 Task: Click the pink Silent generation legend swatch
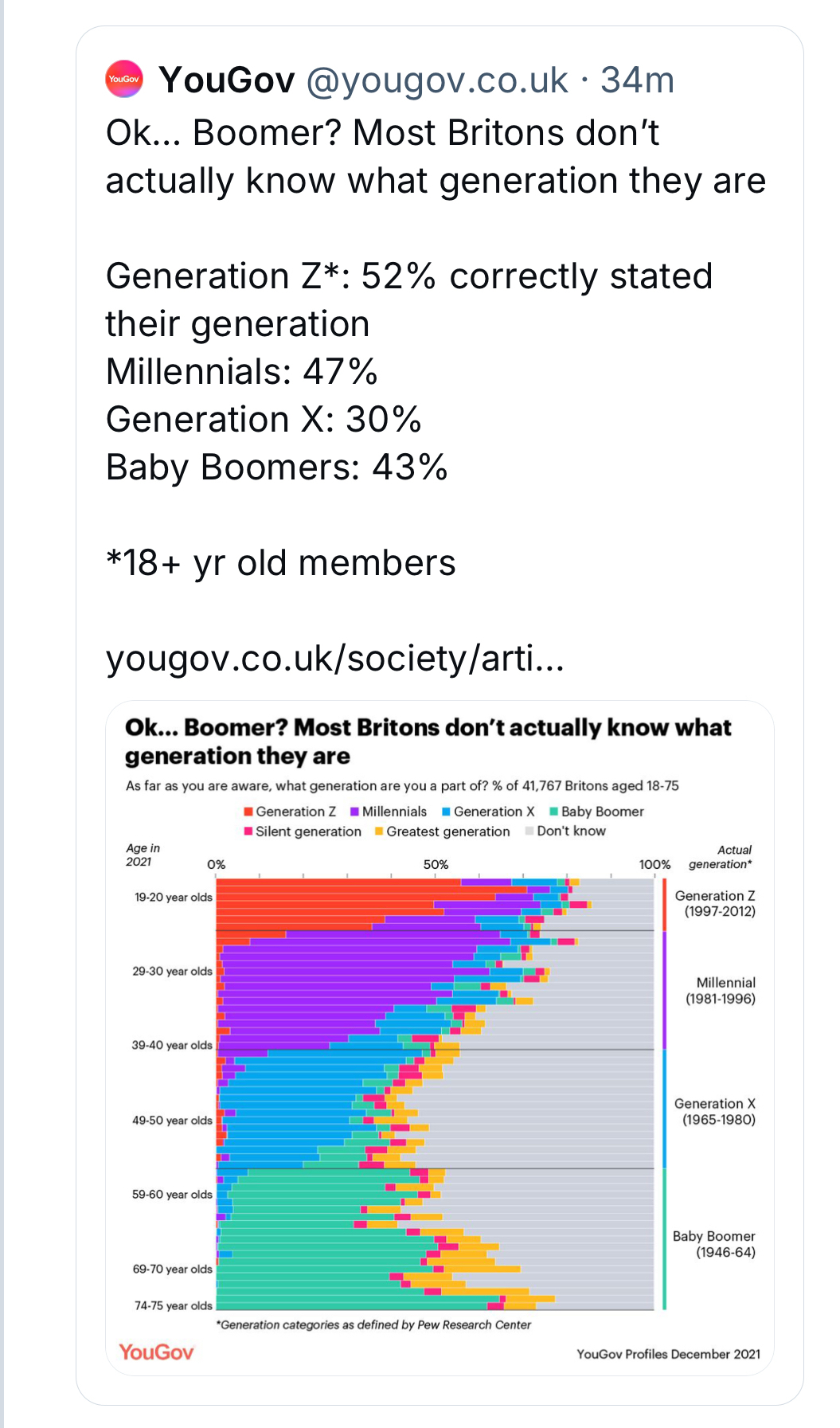pos(248,831)
